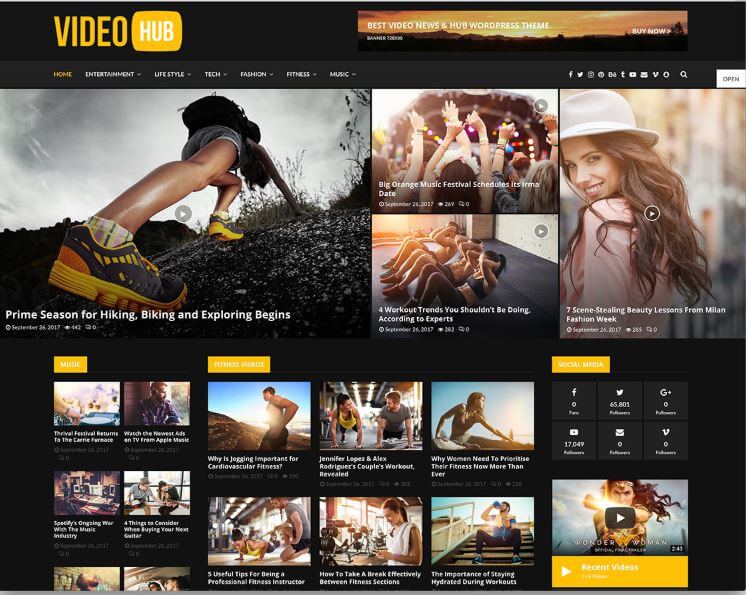Open the Vimeo link in the navigation bar
The width and height of the screenshot is (746, 595).
click(x=655, y=75)
